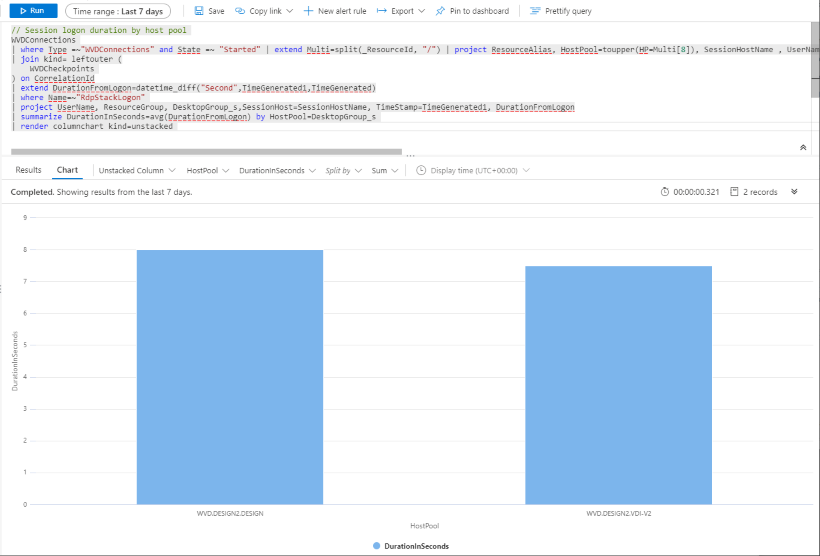Click the WVD.DESIGN2.DESIGN axis label

point(230,514)
